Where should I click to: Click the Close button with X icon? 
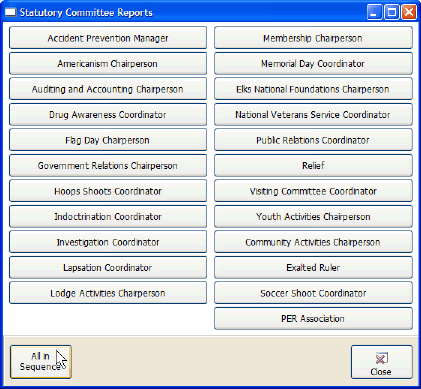pos(381,362)
